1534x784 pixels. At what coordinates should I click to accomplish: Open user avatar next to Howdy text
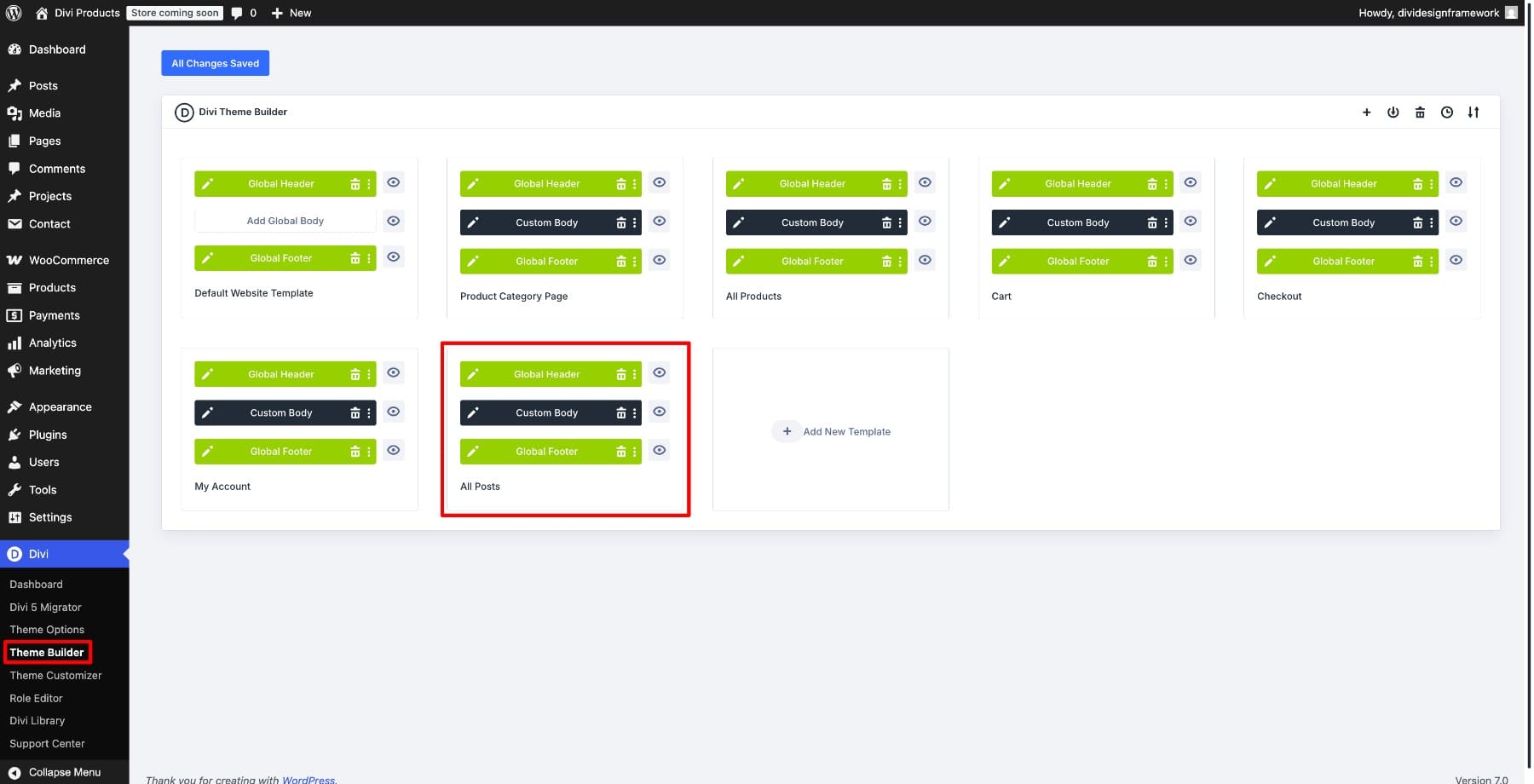coord(1511,13)
